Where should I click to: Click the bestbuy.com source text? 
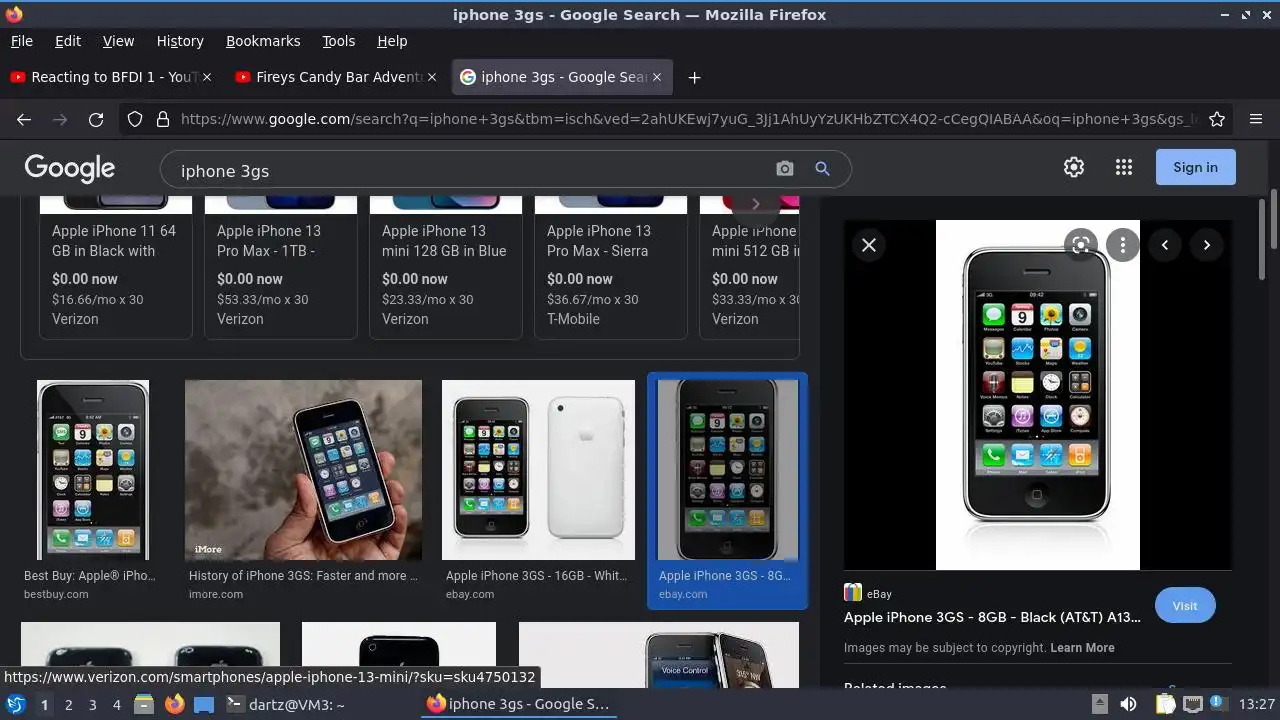(56, 594)
